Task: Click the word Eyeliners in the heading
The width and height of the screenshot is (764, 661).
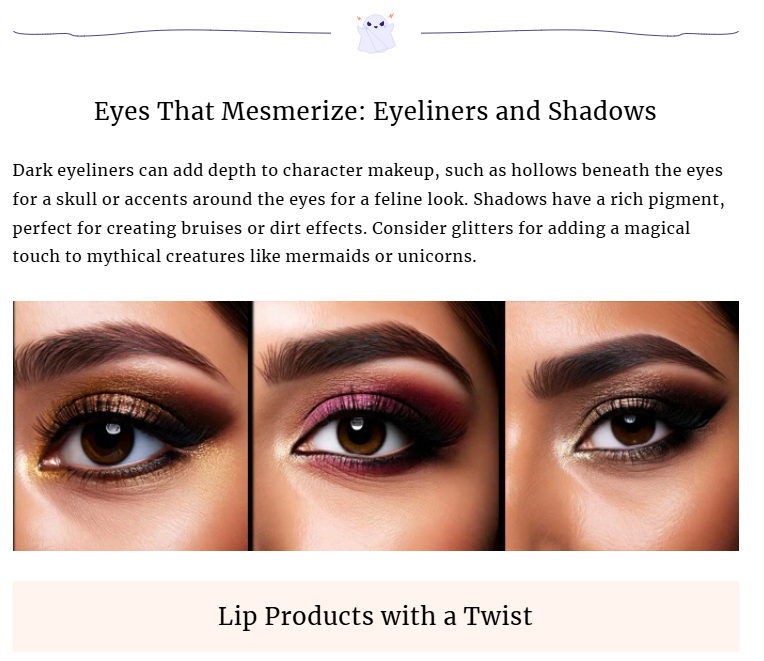Action: click(x=430, y=111)
